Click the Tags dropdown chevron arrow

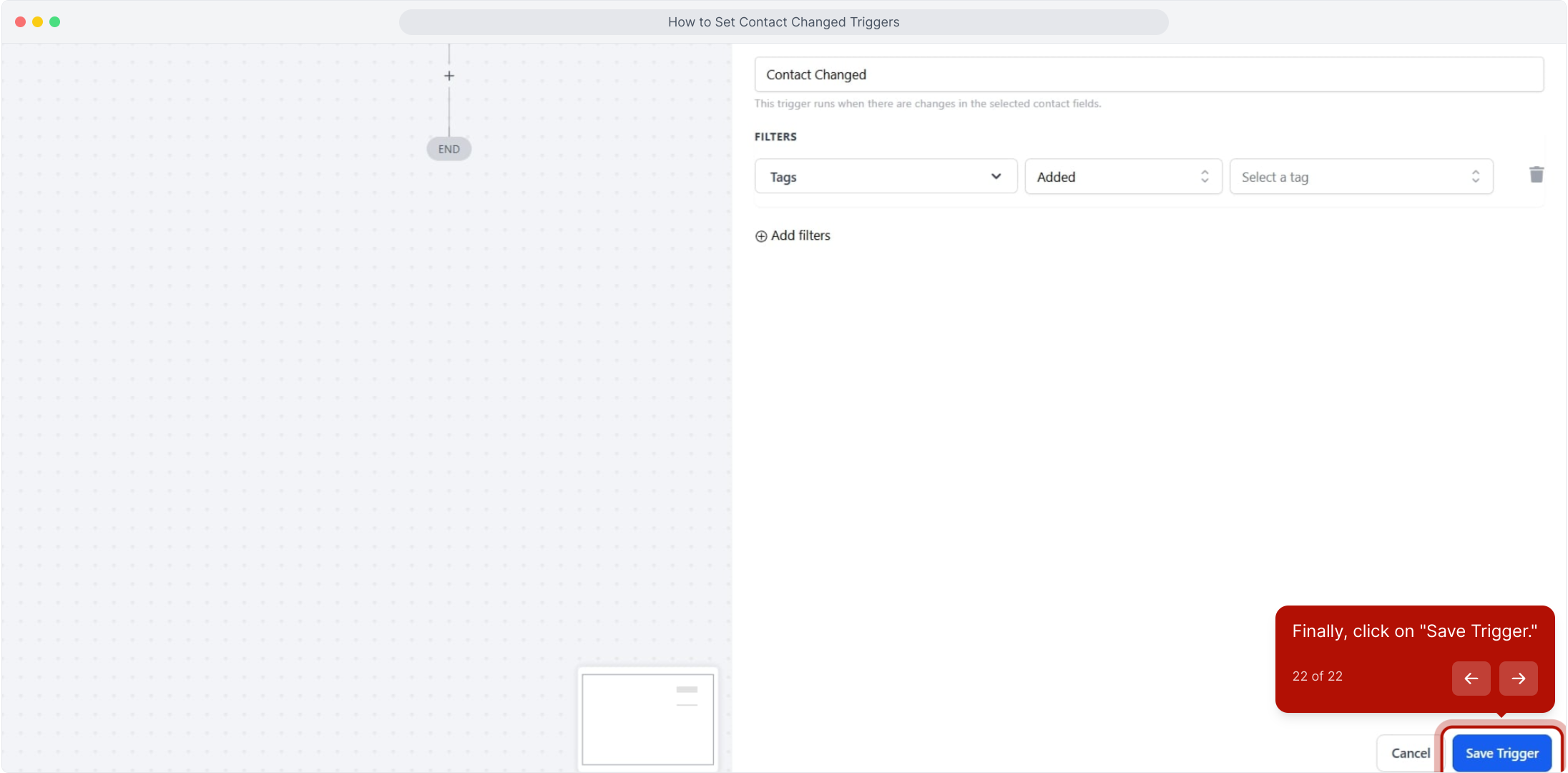(996, 177)
